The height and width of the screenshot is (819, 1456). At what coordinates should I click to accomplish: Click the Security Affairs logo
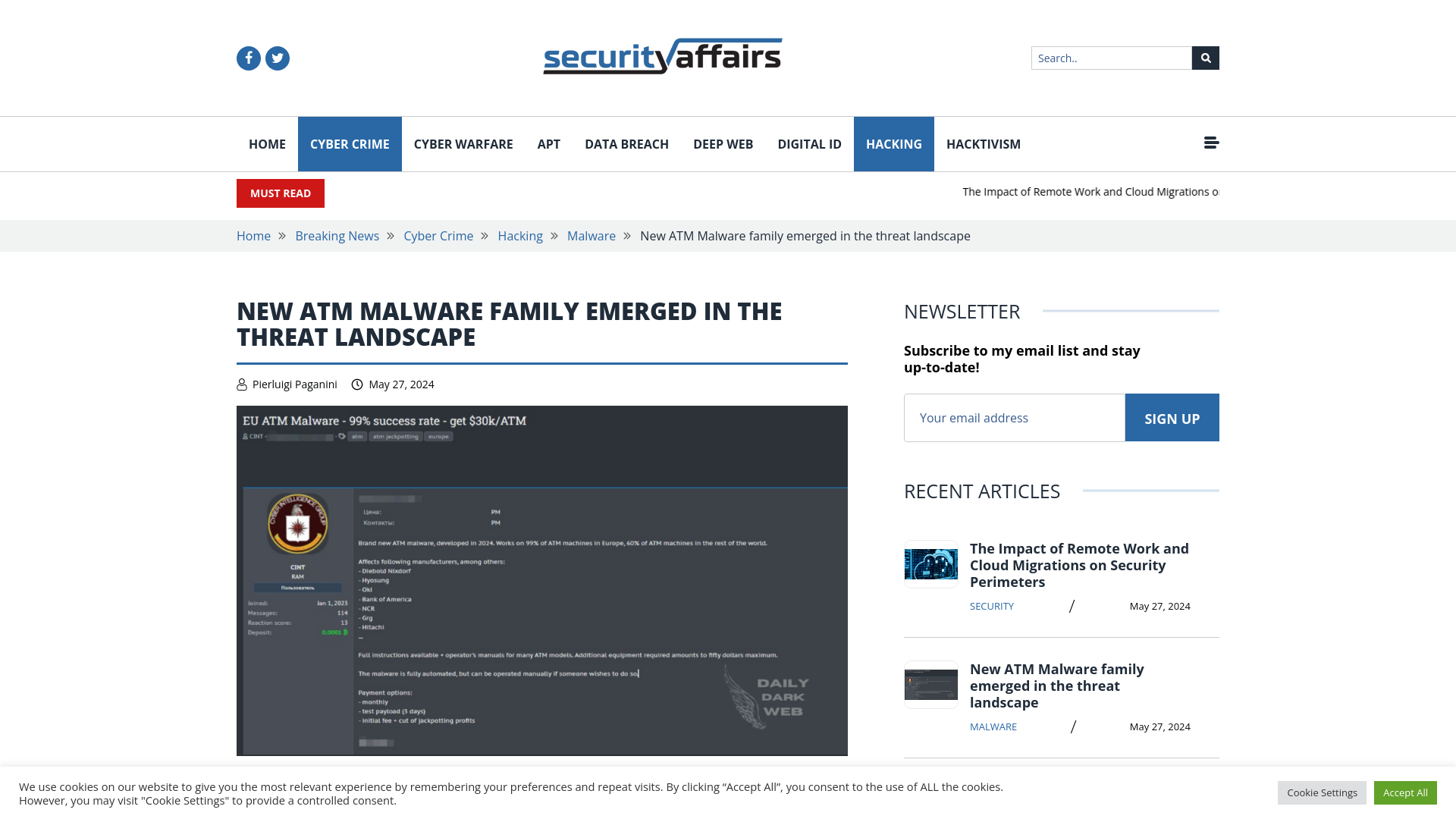[662, 56]
